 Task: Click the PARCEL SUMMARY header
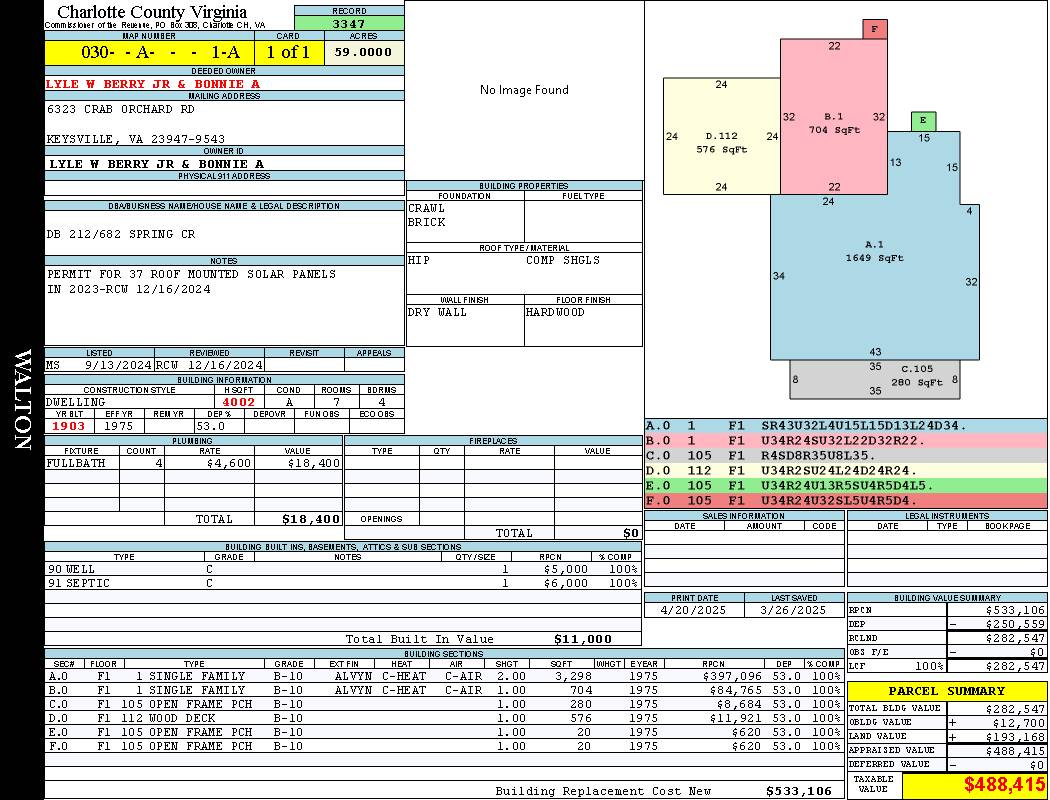point(946,691)
